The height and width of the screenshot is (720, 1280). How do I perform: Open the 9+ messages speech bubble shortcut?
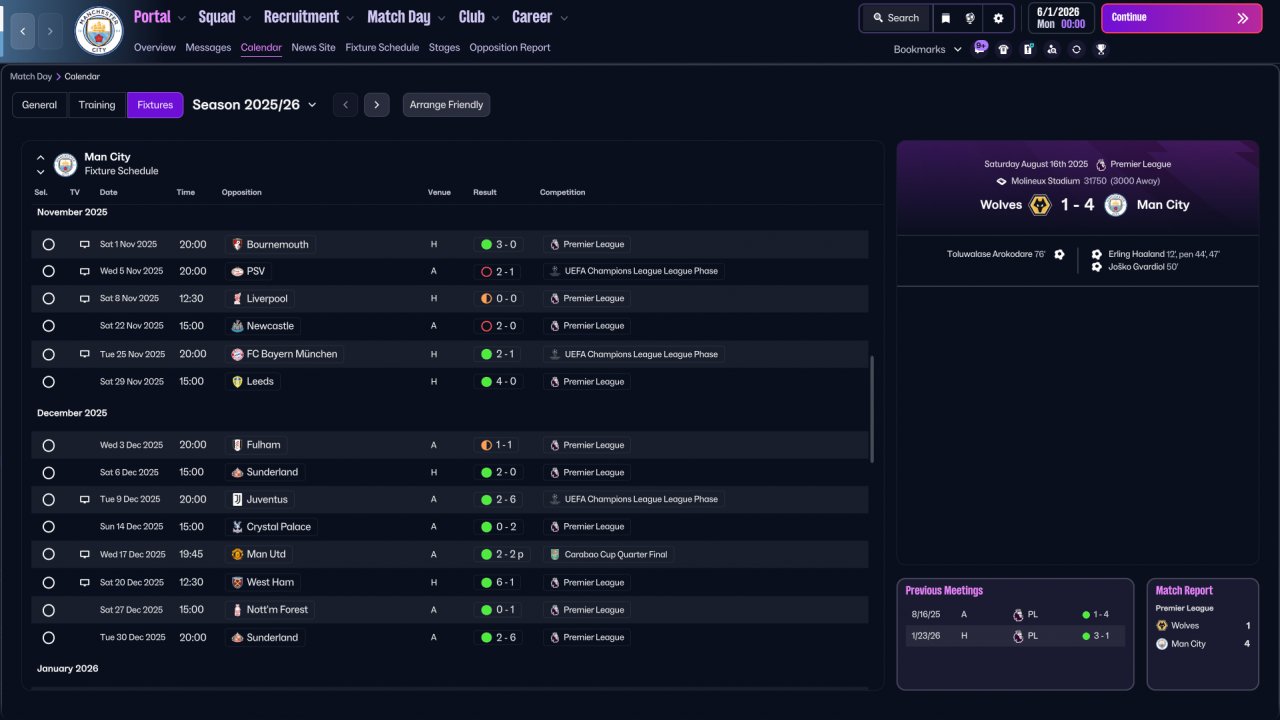click(x=981, y=47)
